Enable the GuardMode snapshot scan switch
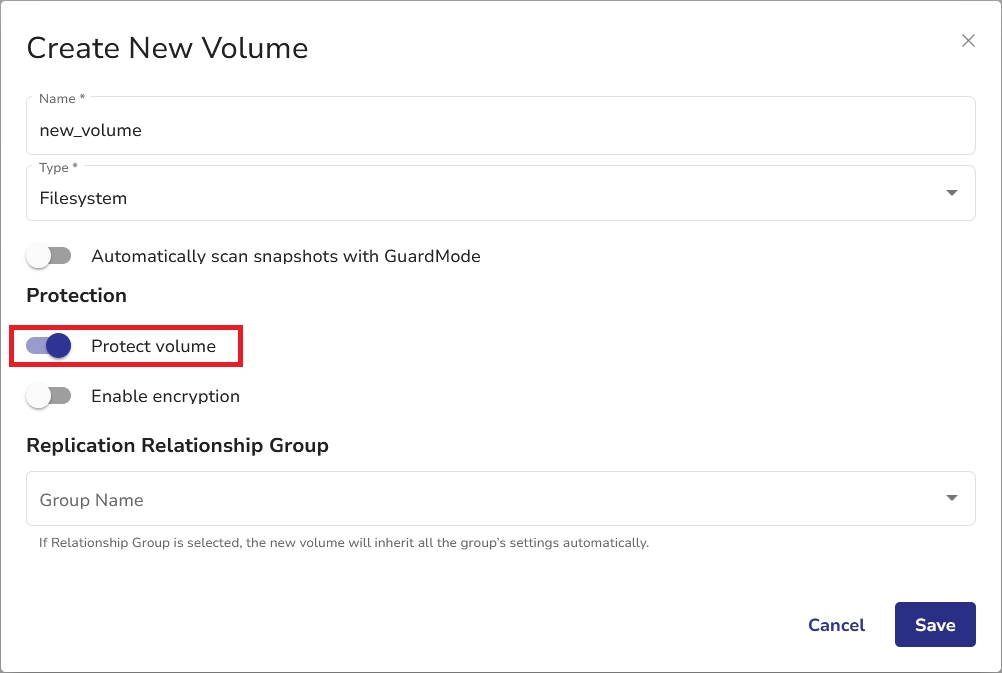1002x673 pixels. click(x=49, y=256)
